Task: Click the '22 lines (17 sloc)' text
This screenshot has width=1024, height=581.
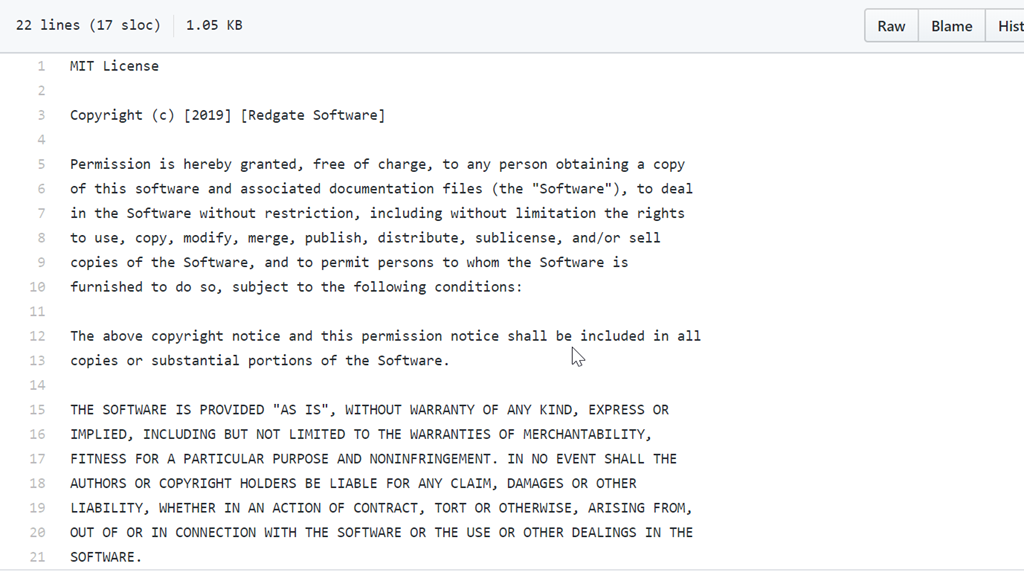Action: pos(88,25)
